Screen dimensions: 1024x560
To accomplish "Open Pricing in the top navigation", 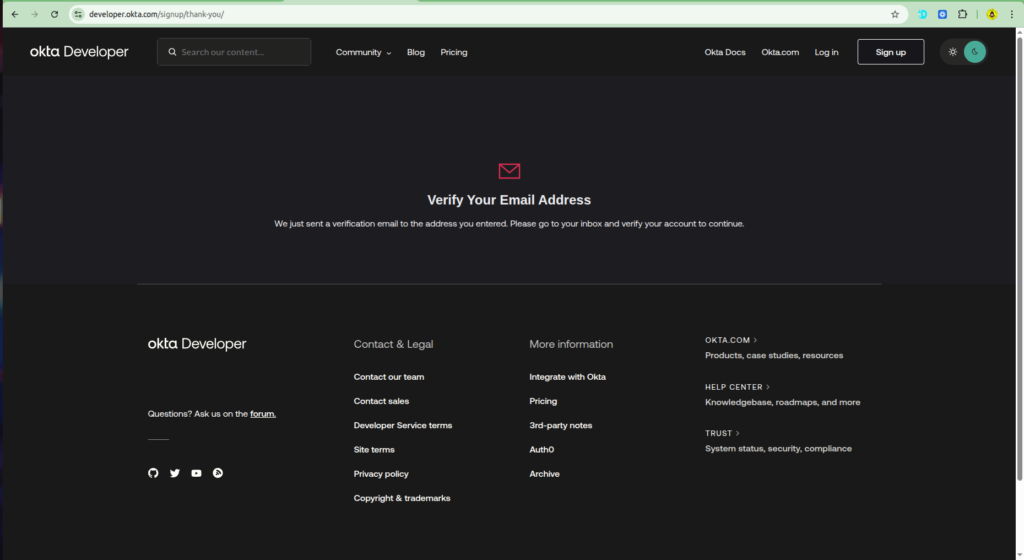I will (454, 52).
